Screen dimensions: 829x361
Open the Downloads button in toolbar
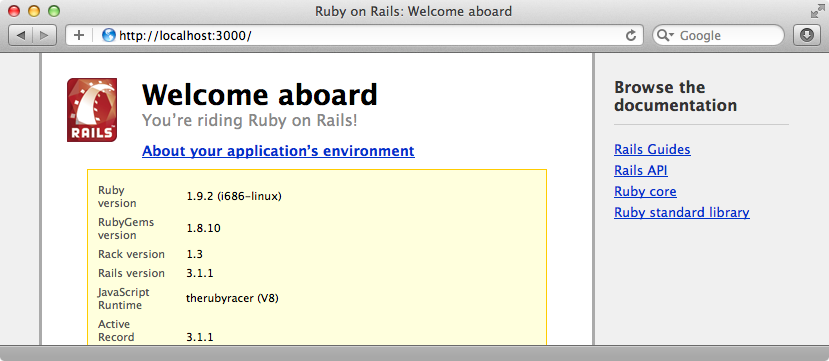(x=807, y=35)
